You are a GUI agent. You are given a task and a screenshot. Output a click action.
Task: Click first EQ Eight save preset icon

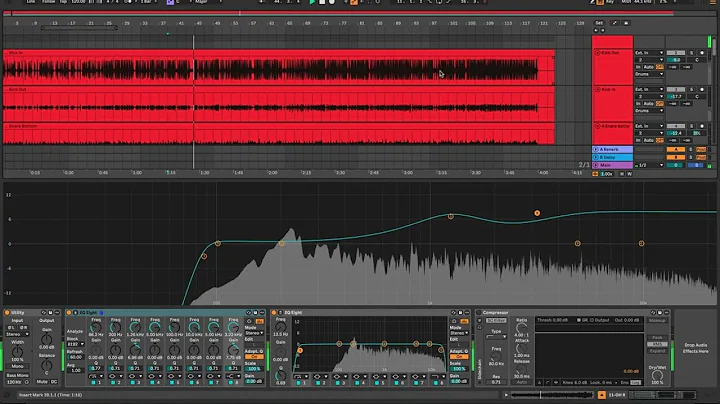click(255, 313)
